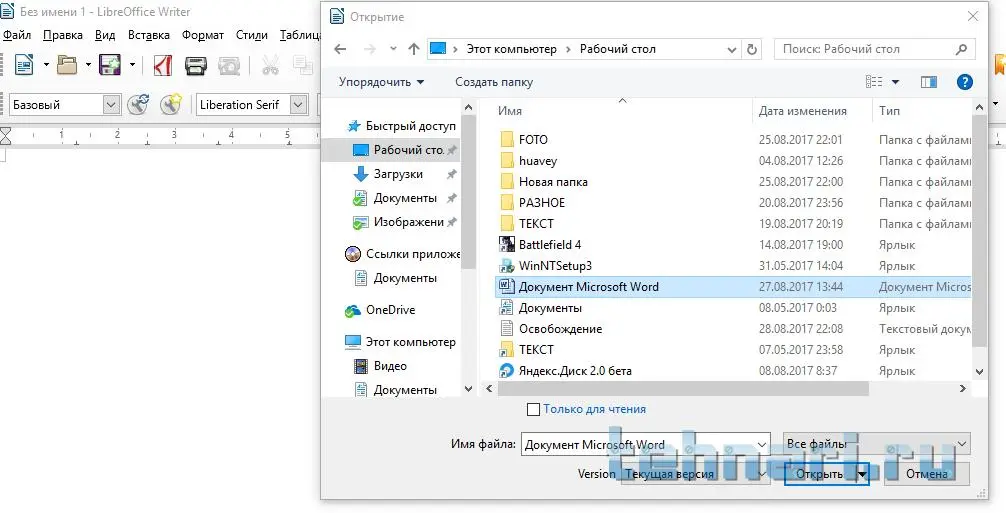Click the horizontal scrollbar of file list
This screenshot has height=513, width=1006.
[683, 389]
